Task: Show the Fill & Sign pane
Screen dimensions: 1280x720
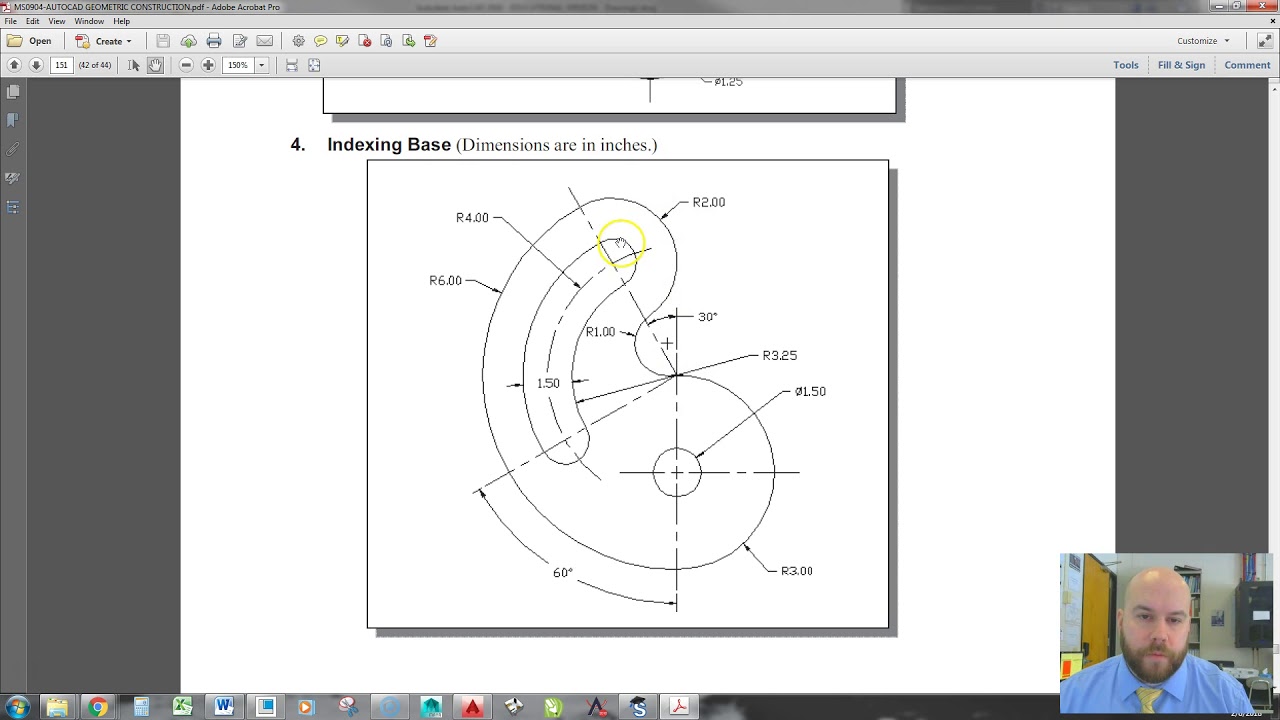Action: (x=1182, y=65)
